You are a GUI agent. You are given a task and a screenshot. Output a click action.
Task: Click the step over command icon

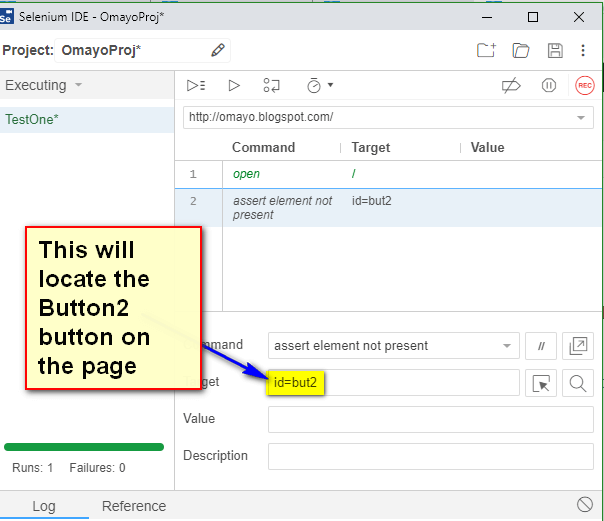point(272,85)
